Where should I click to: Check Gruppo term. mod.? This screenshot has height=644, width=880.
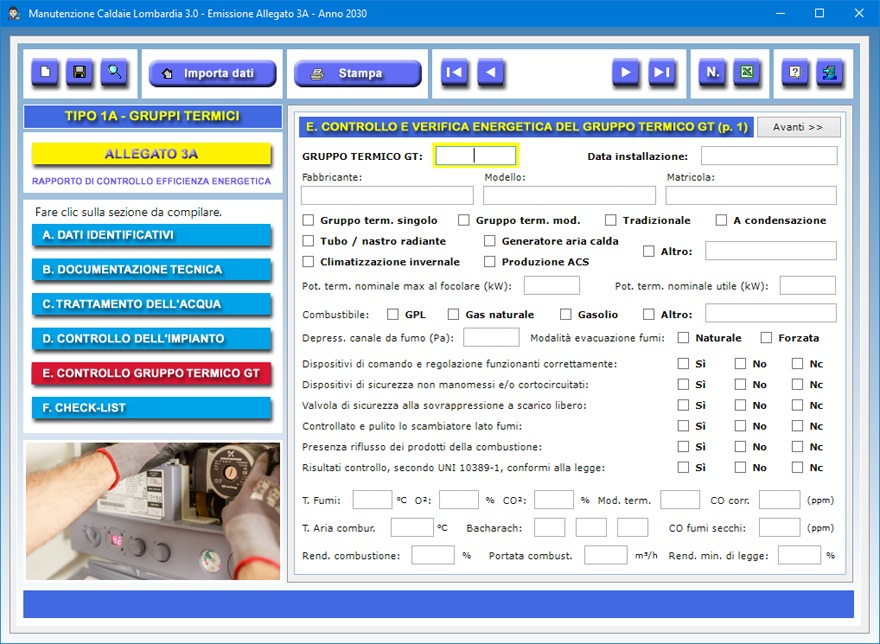click(464, 220)
